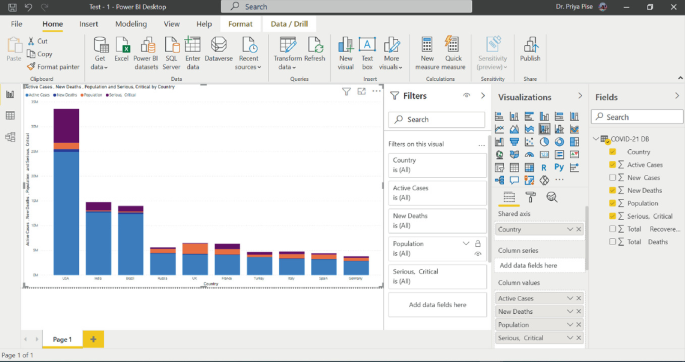Check the Total Deaths field checkbox

coord(612,241)
